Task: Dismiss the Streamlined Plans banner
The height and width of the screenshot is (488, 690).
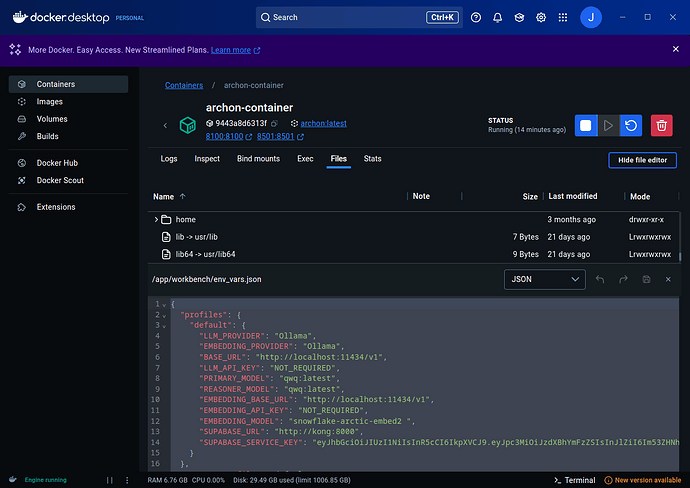Action: 675,49
